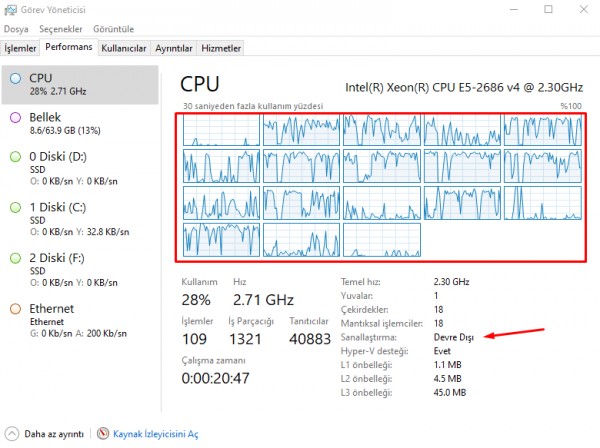The height and width of the screenshot is (448, 600).
Task: Click the Kaynak İzleyicisi gauge icon
Action: pyautogui.click(x=103, y=433)
